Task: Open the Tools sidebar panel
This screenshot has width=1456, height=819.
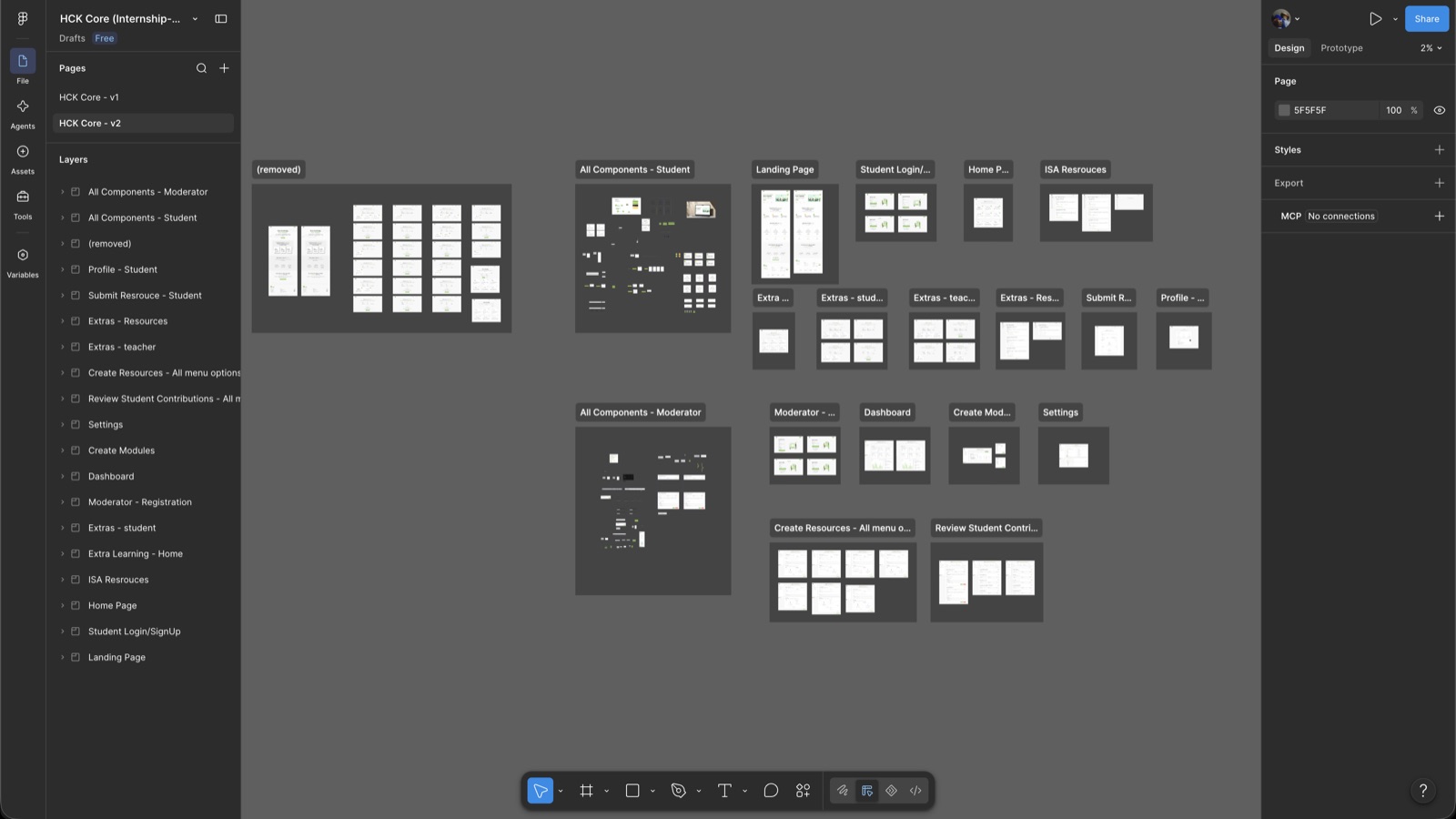Action: tap(23, 197)
